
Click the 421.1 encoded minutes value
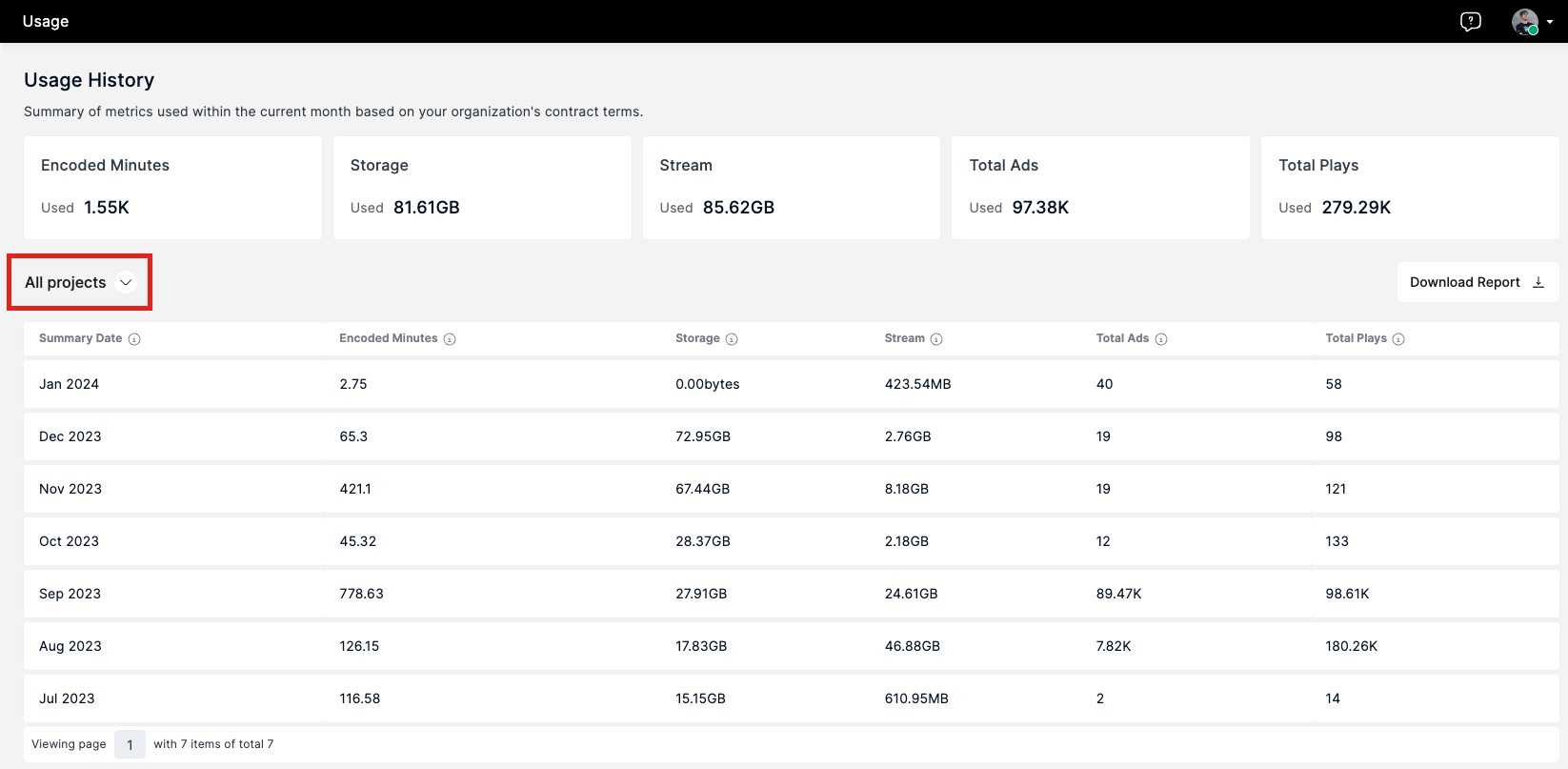(x=355, y=489)
